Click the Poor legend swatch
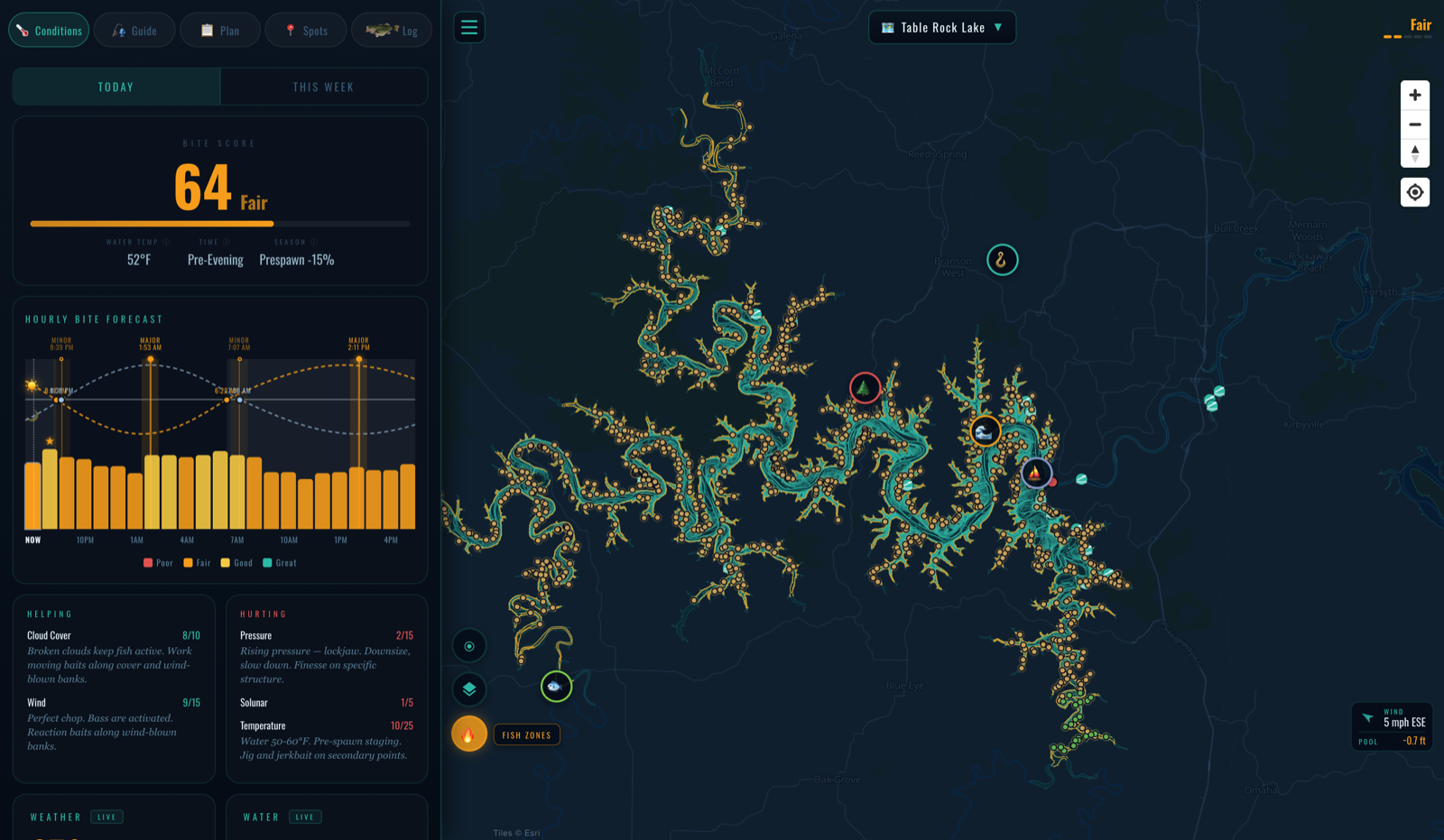 (x=148, y=563)
